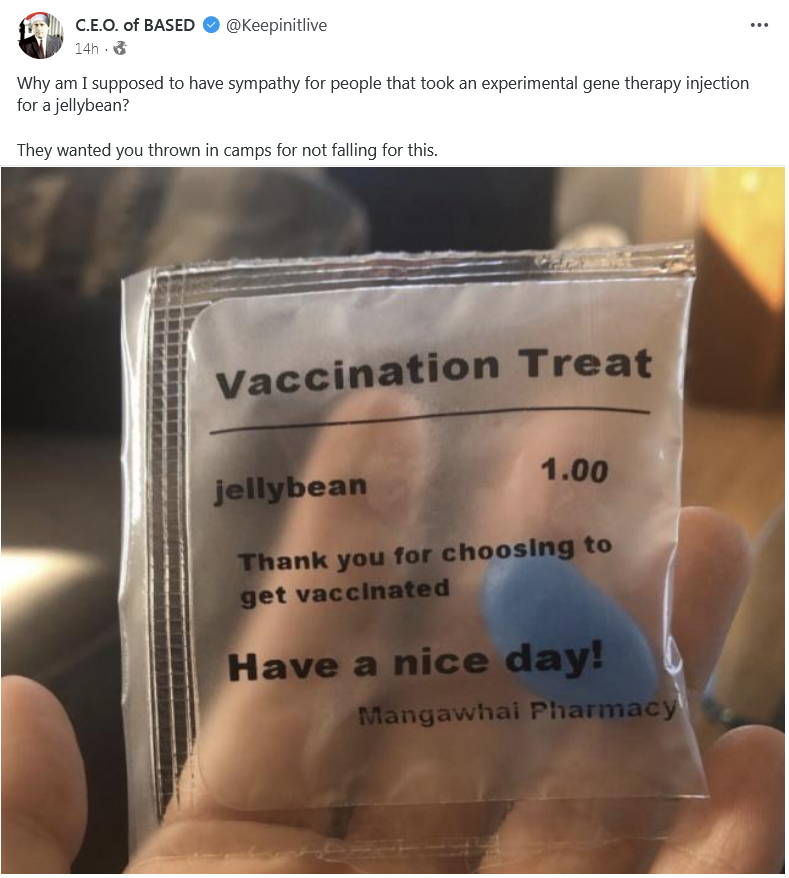Screen dimensions: 789x878
Task: Click the 'Vaccination Treat' heading in photo
Action: click(x=434, y=371)
